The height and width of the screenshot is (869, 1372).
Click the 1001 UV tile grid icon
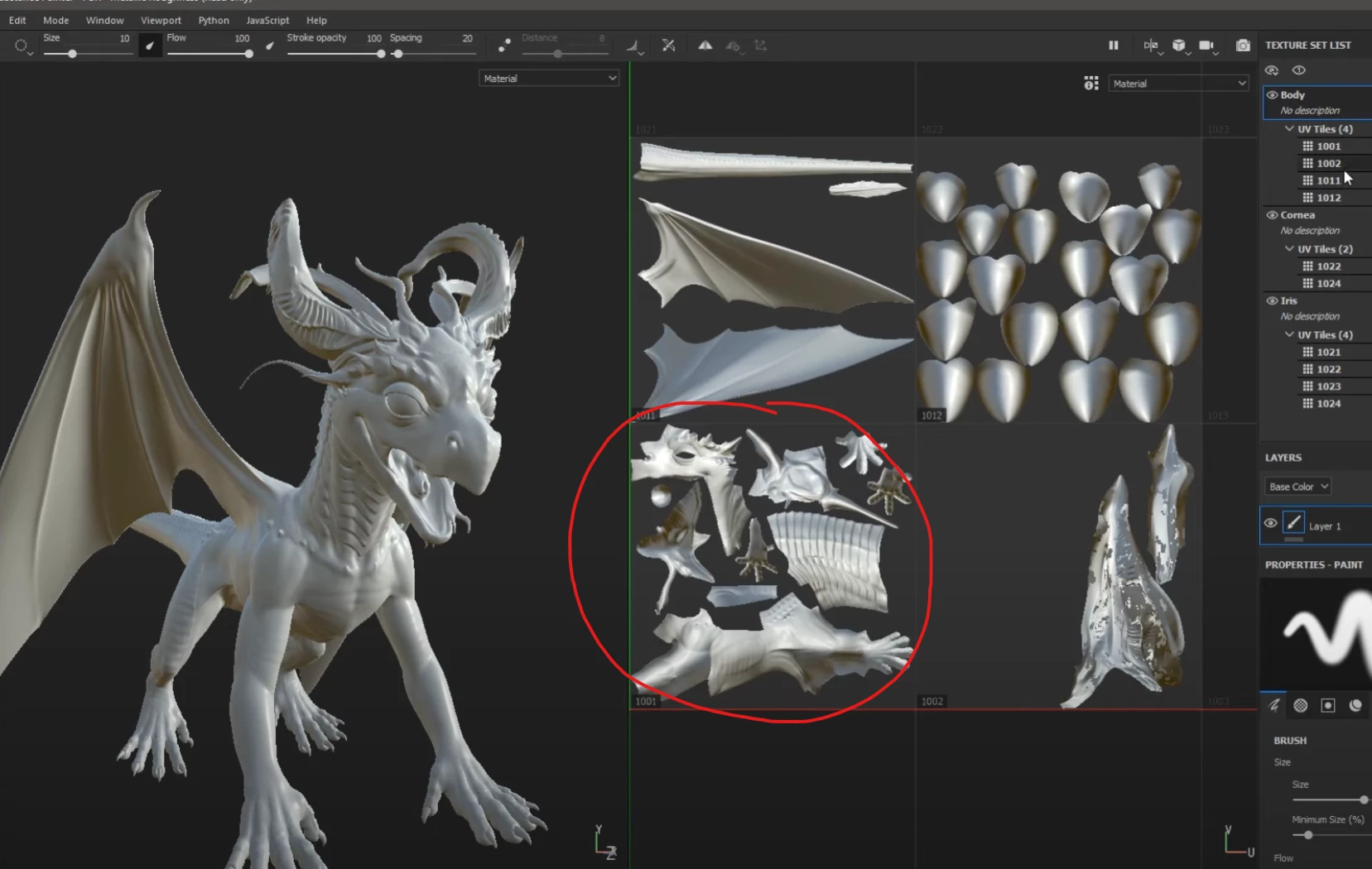[x=1308, y=146]
